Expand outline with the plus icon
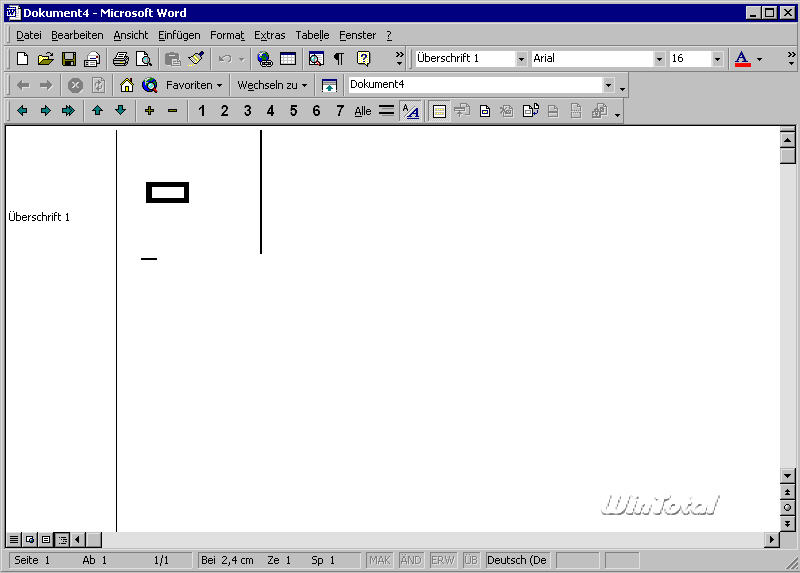Viewport: 800px width, 573px height. point(149,110)
